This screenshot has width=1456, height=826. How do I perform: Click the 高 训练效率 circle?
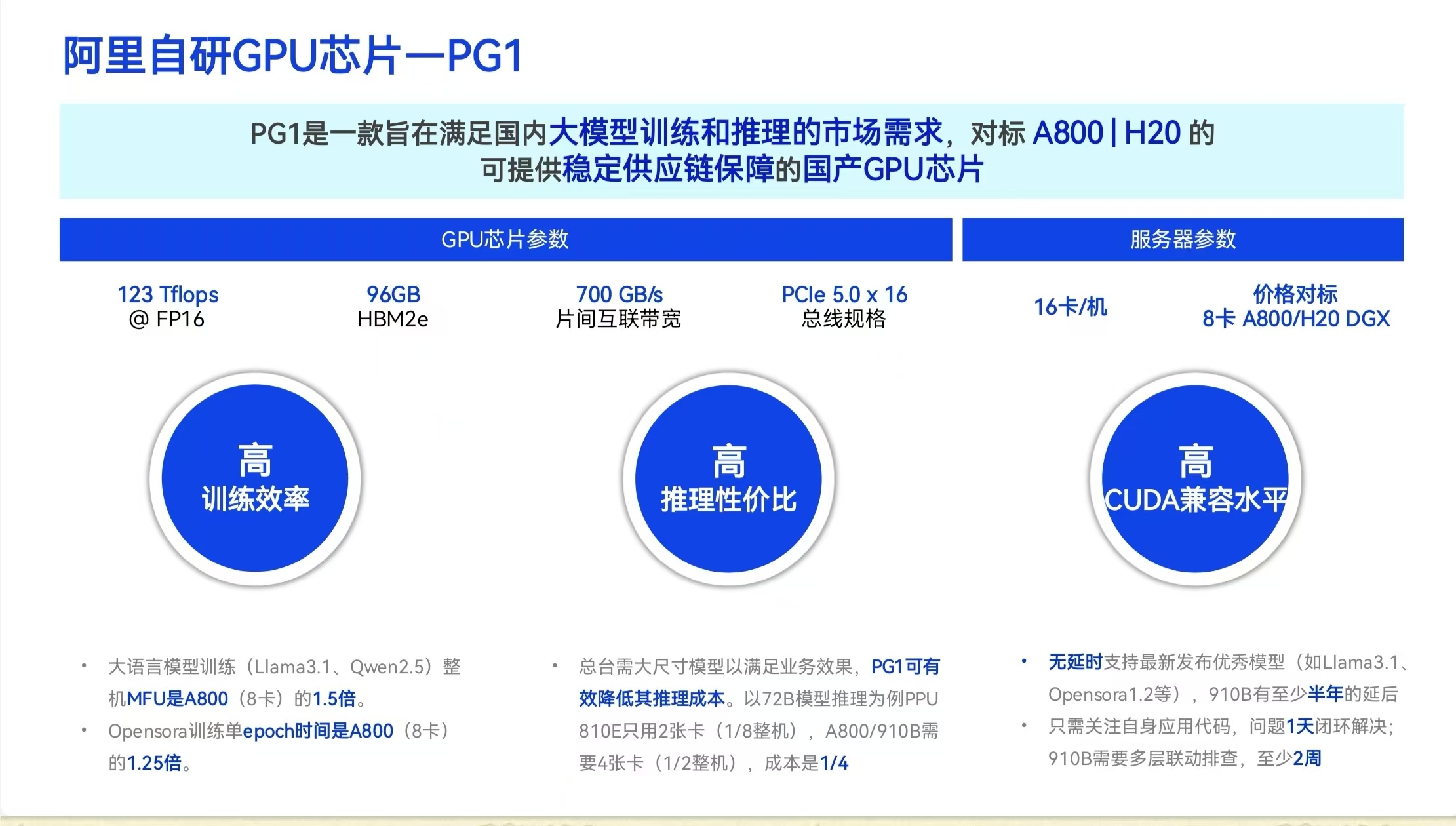point(255,479)
